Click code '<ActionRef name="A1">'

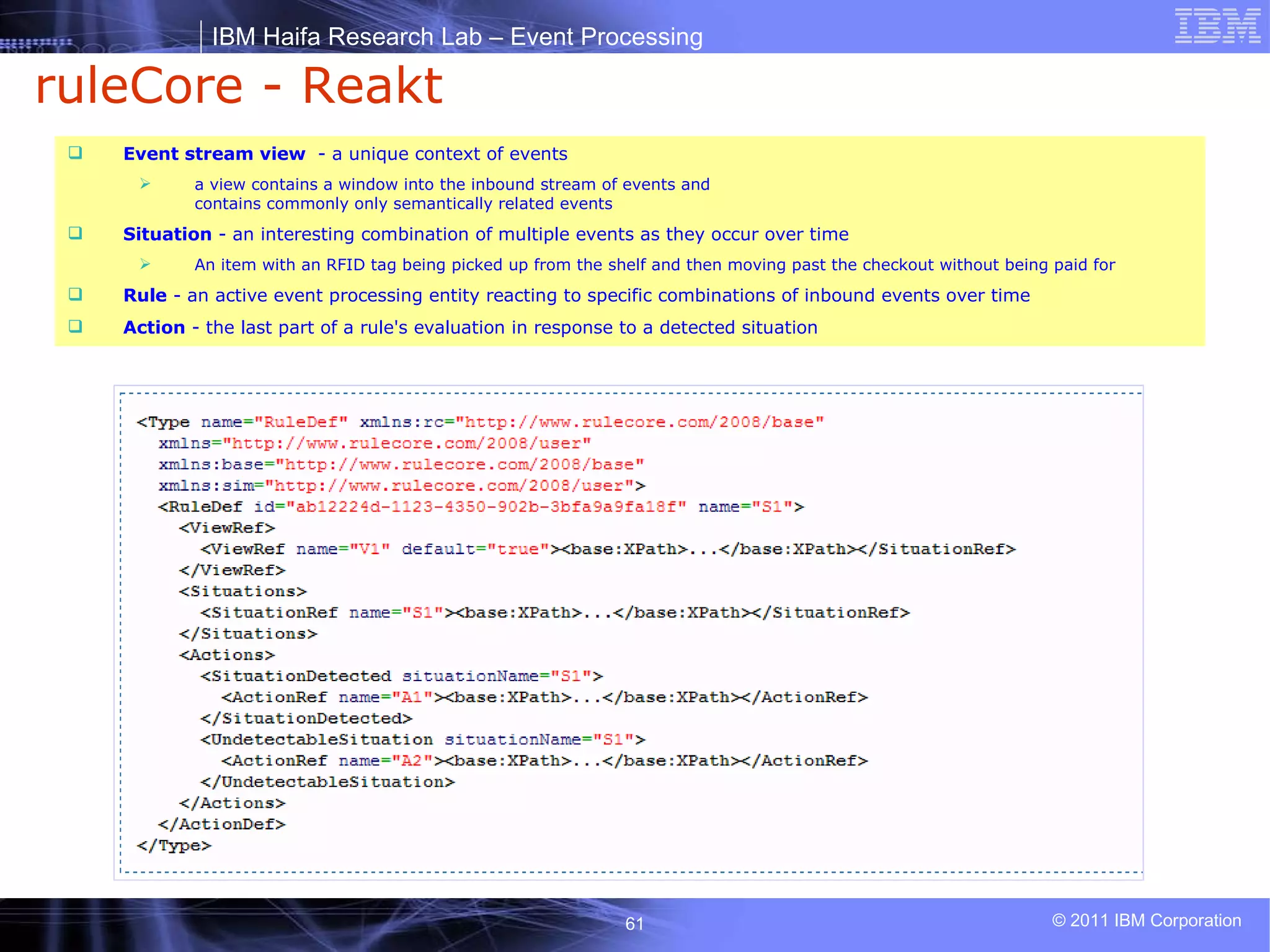[333, 697]
